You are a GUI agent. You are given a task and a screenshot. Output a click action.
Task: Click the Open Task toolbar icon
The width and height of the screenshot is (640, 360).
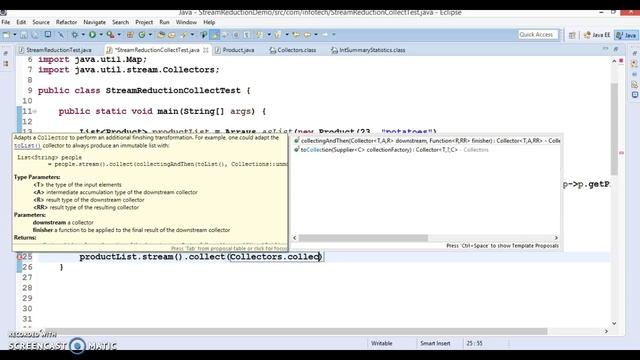(172, 35)
